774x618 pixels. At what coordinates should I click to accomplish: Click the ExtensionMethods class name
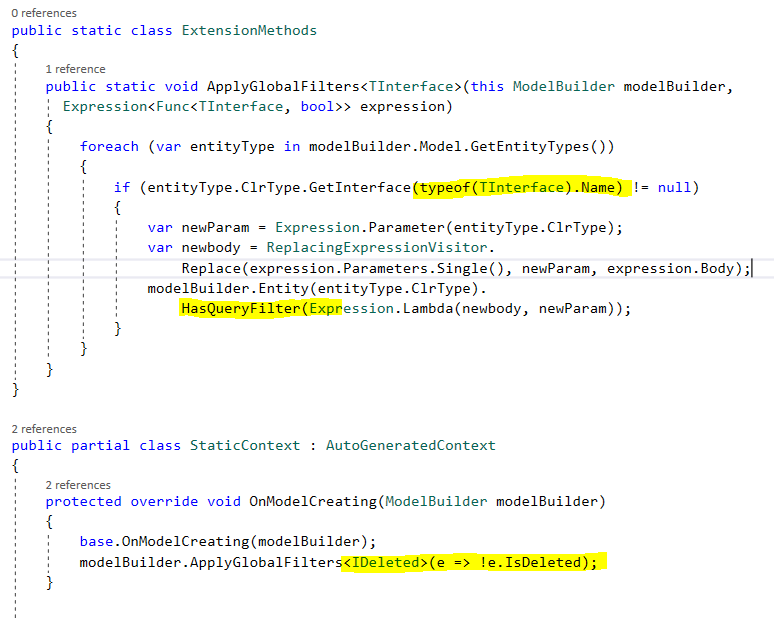[249, 31]
